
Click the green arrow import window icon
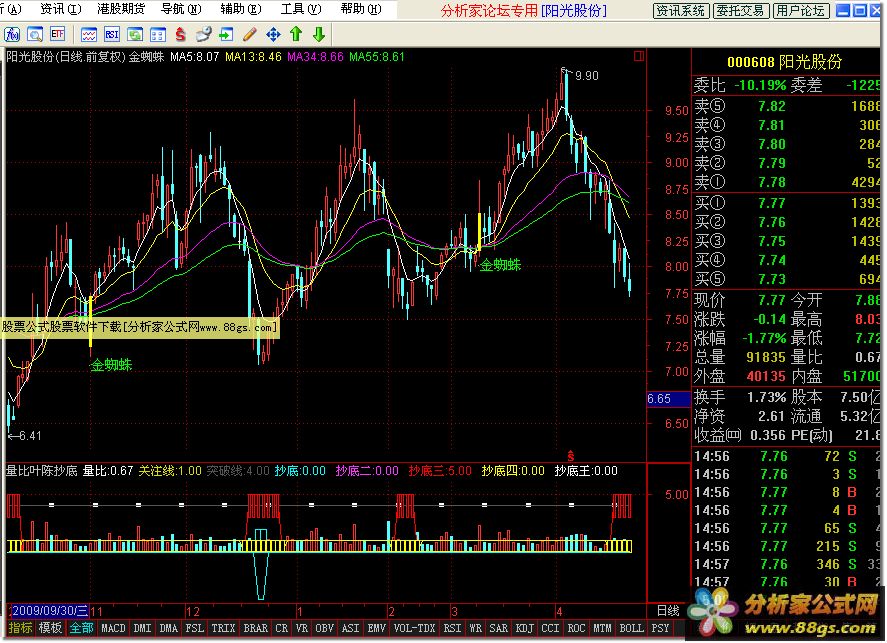(226, 34)
